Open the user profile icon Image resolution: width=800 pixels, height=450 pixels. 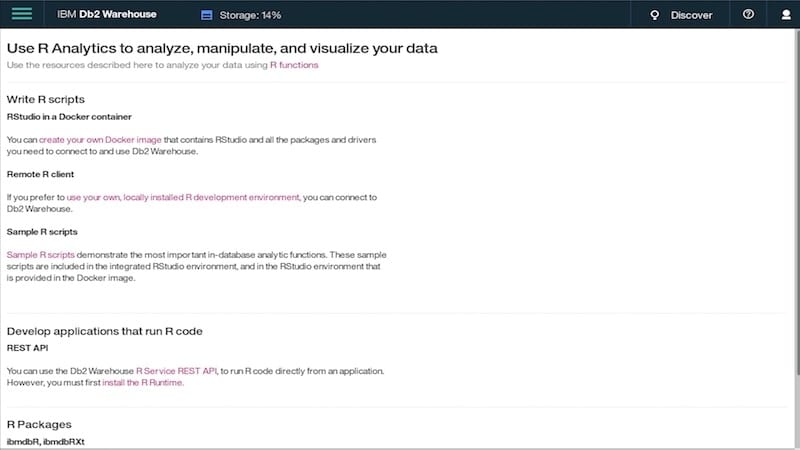[x=786, y=15]
